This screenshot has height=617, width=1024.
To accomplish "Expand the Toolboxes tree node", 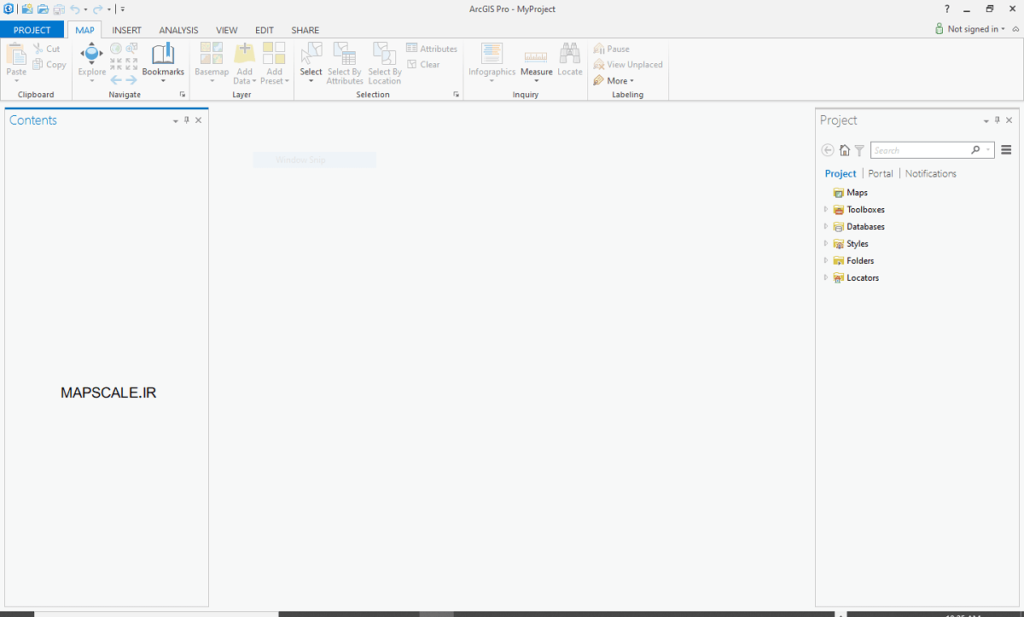I will click(826, 210).
